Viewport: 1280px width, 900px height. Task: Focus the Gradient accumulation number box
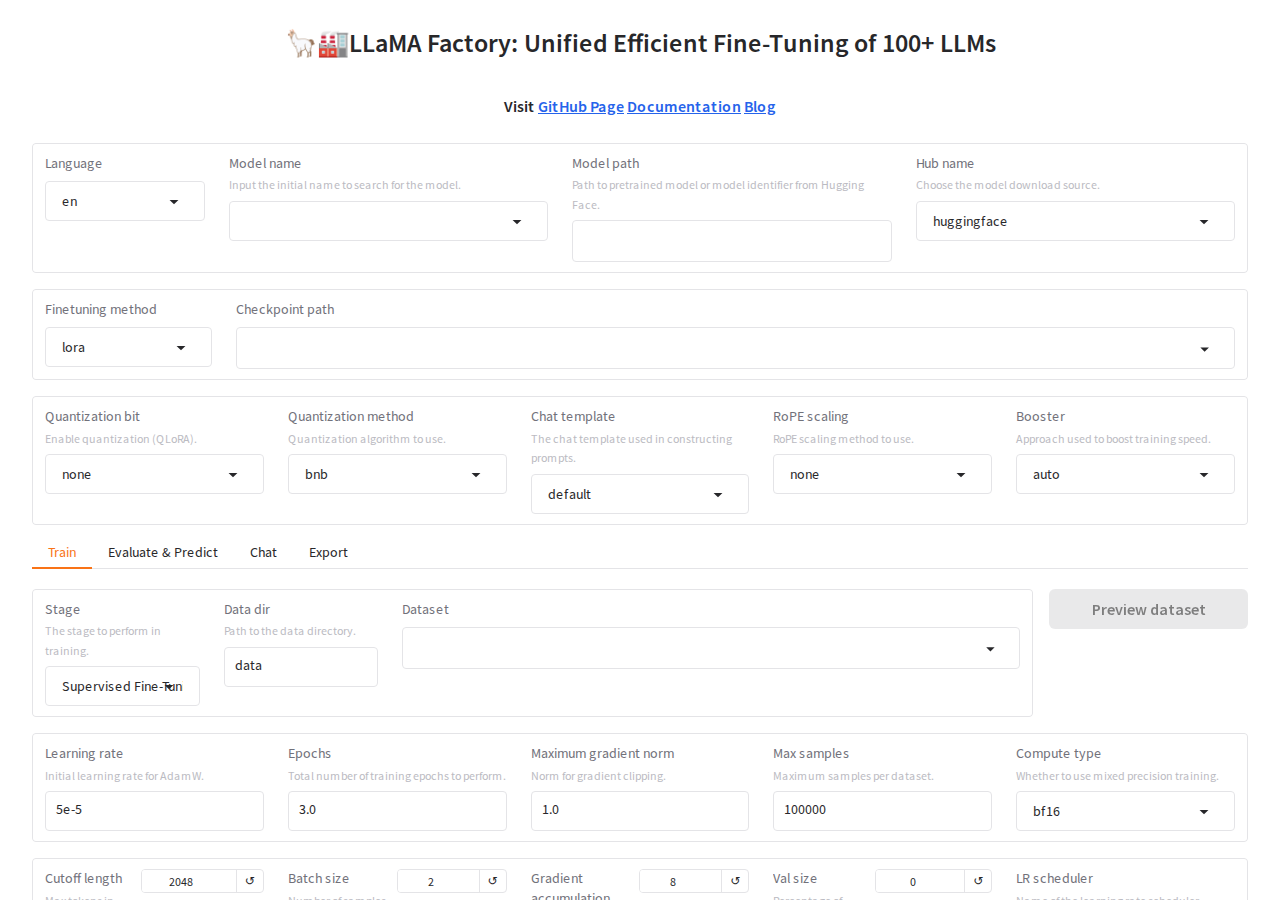click(x=681, y=881)
